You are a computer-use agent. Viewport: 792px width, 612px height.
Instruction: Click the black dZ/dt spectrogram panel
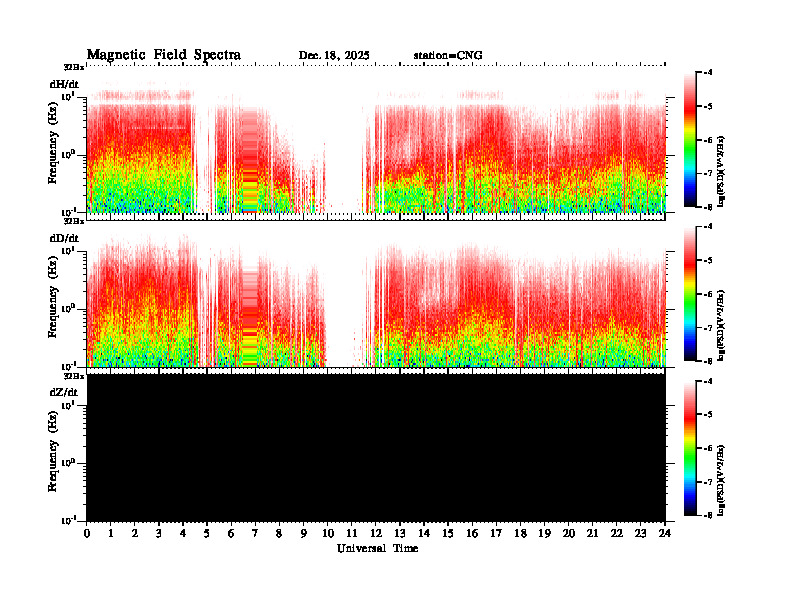pyautogui.click(x=376, y=447)
